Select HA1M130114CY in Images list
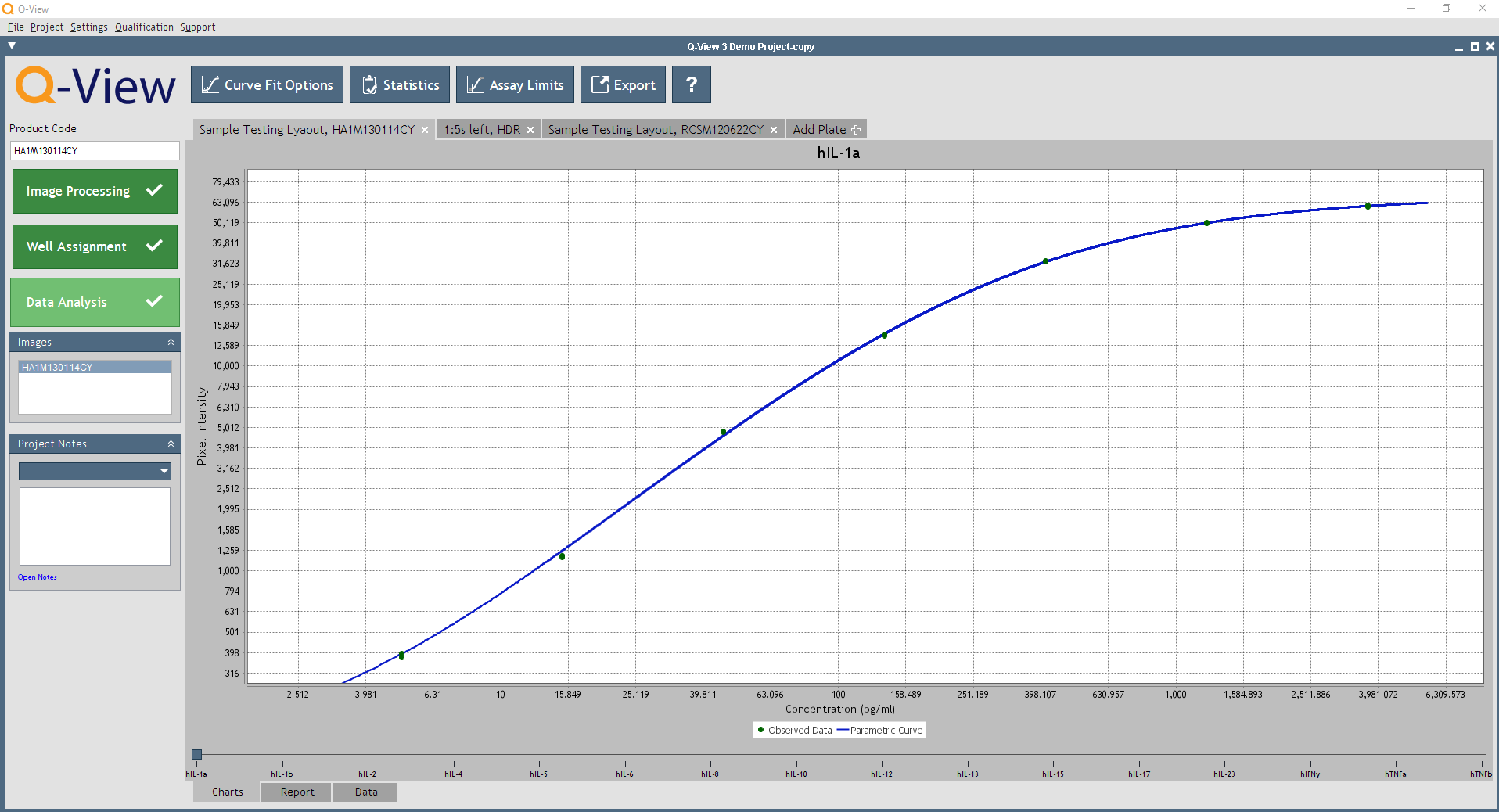The height and width of the screenshot is (812, 1499). pos(95,367)
